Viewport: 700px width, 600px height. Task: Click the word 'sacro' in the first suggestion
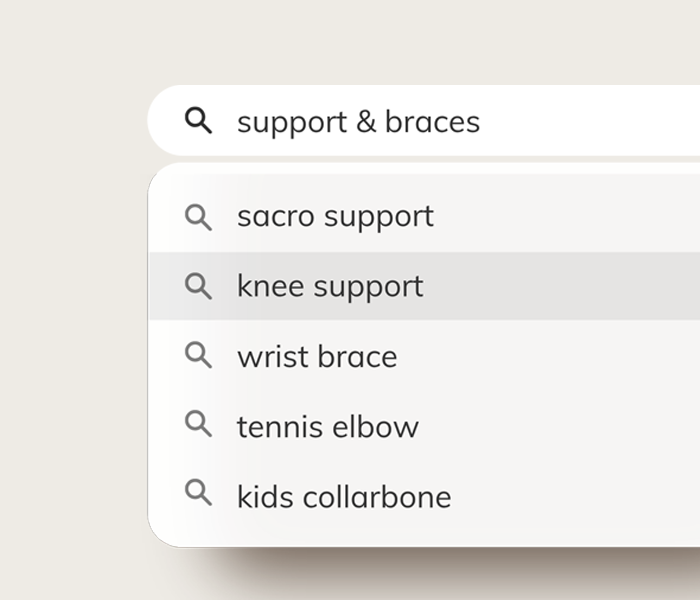276,217
